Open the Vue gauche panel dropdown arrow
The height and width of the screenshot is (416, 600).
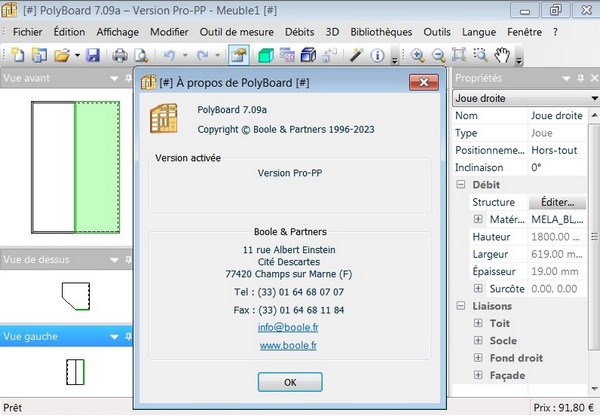pos(114,337)
